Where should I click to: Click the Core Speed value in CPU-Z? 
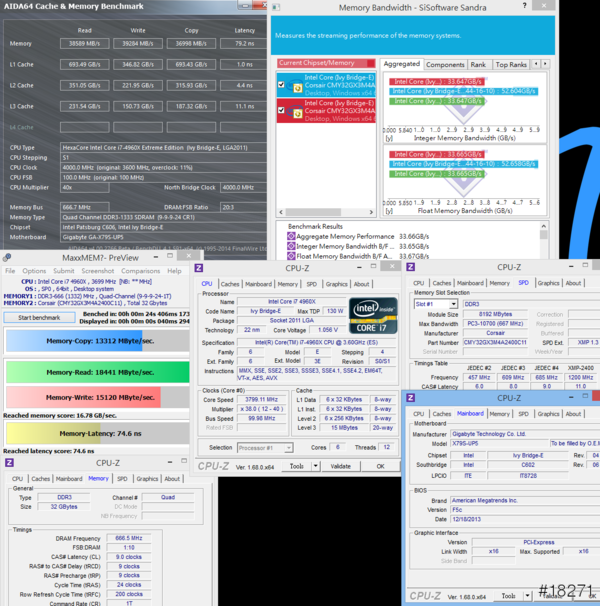click(261, 400)
